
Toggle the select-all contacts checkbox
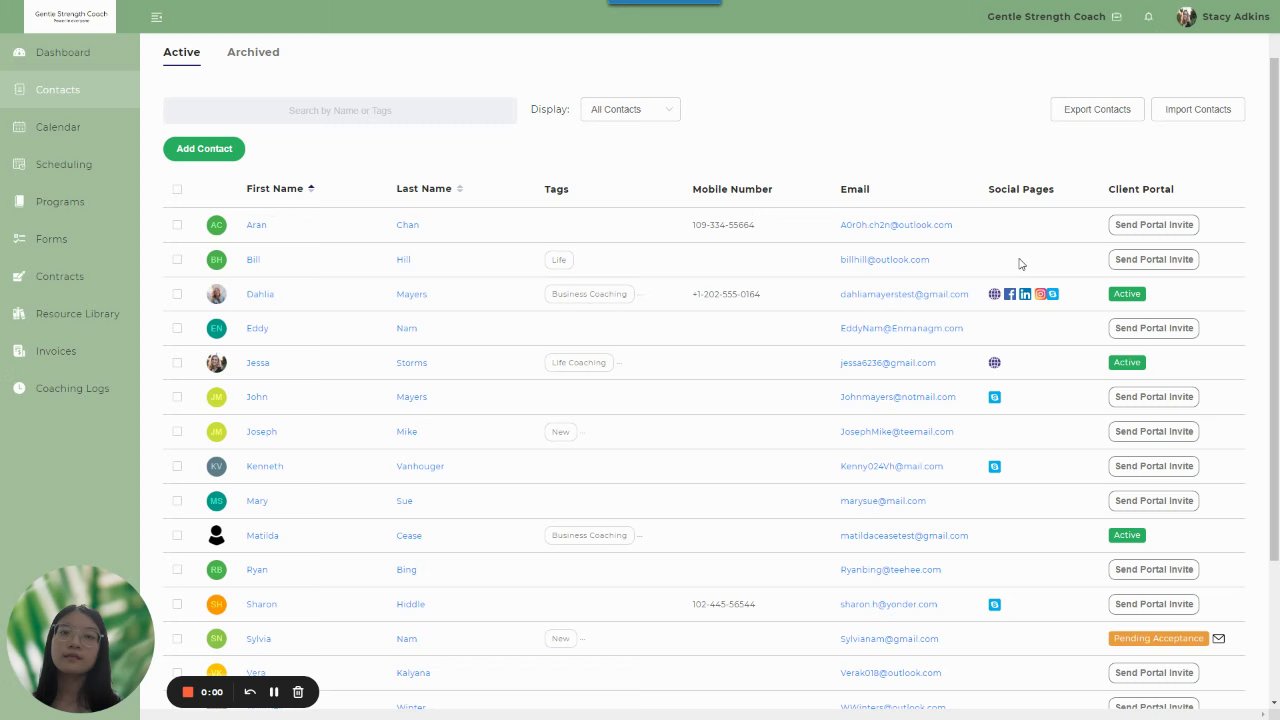pos(177,189)
